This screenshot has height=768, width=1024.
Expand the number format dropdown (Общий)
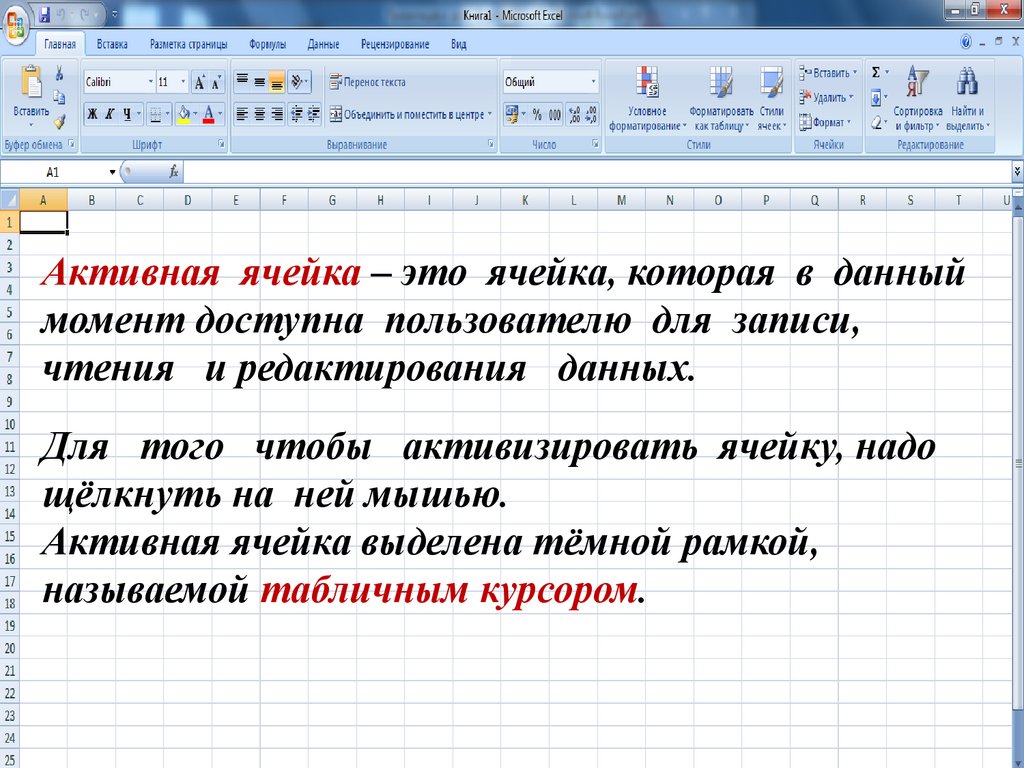click(x=593, y=82)
